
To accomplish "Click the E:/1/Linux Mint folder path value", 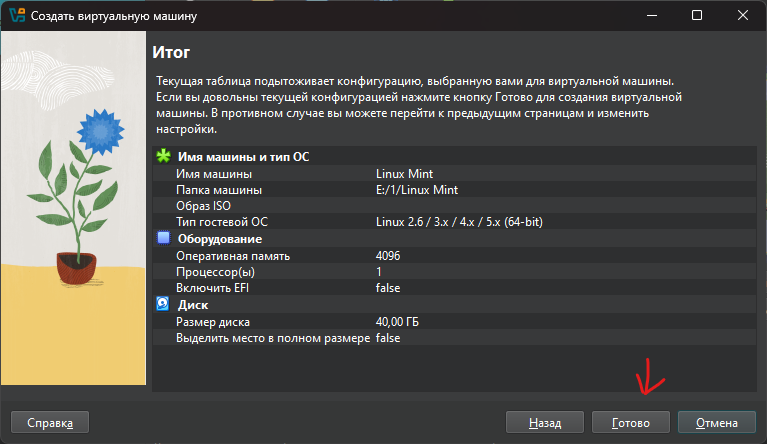I will (x=417, y=190).
